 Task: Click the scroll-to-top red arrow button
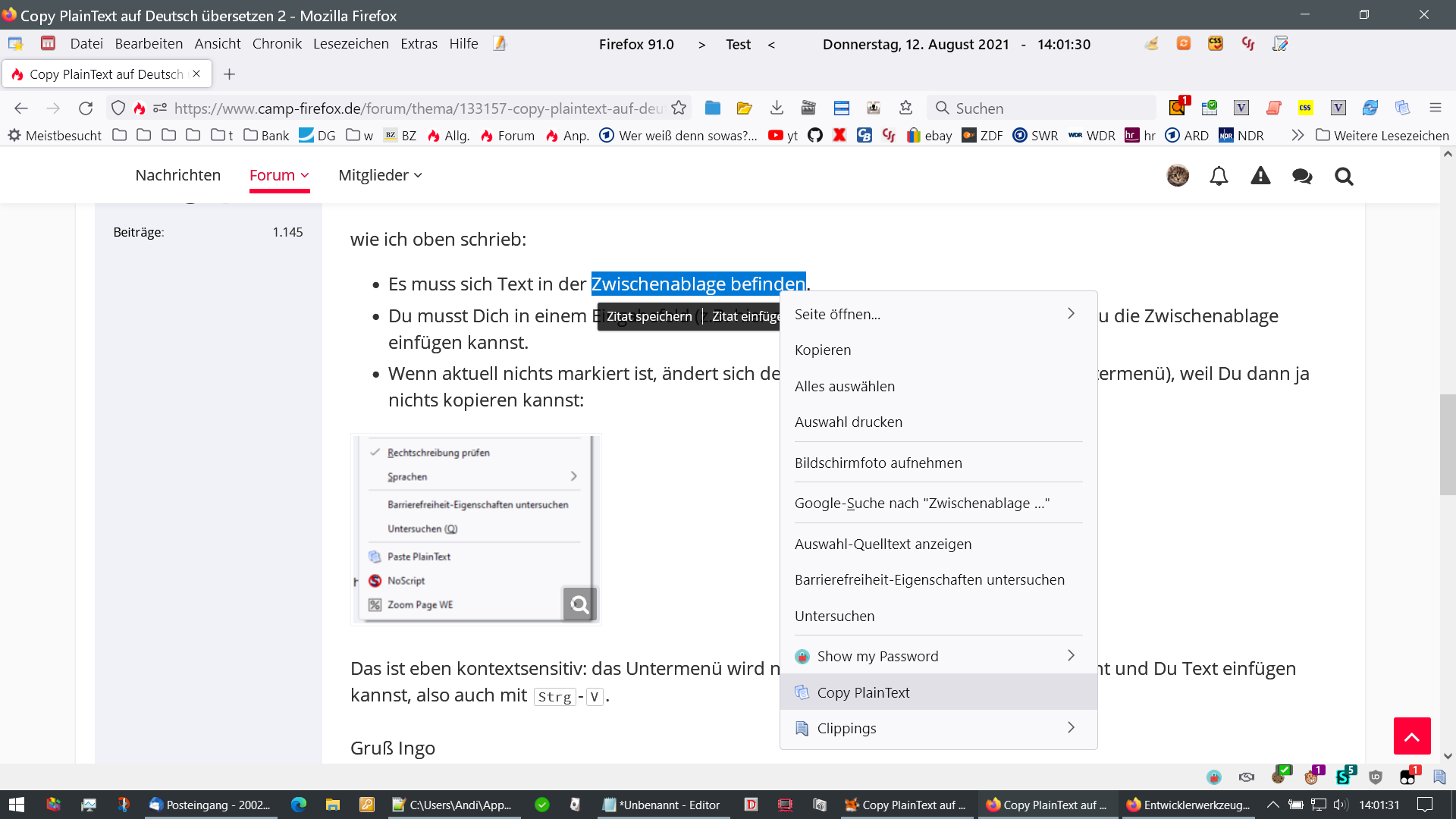1411,736
